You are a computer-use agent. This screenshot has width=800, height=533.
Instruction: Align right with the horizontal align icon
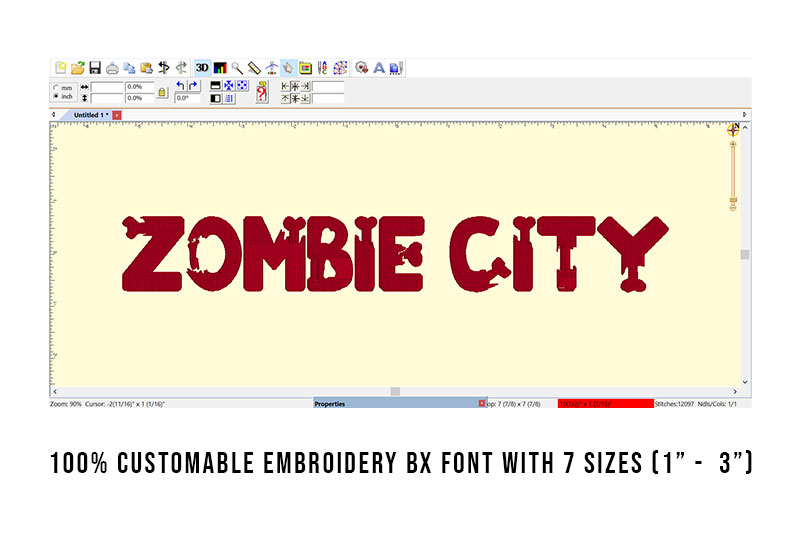coord(305,86)
